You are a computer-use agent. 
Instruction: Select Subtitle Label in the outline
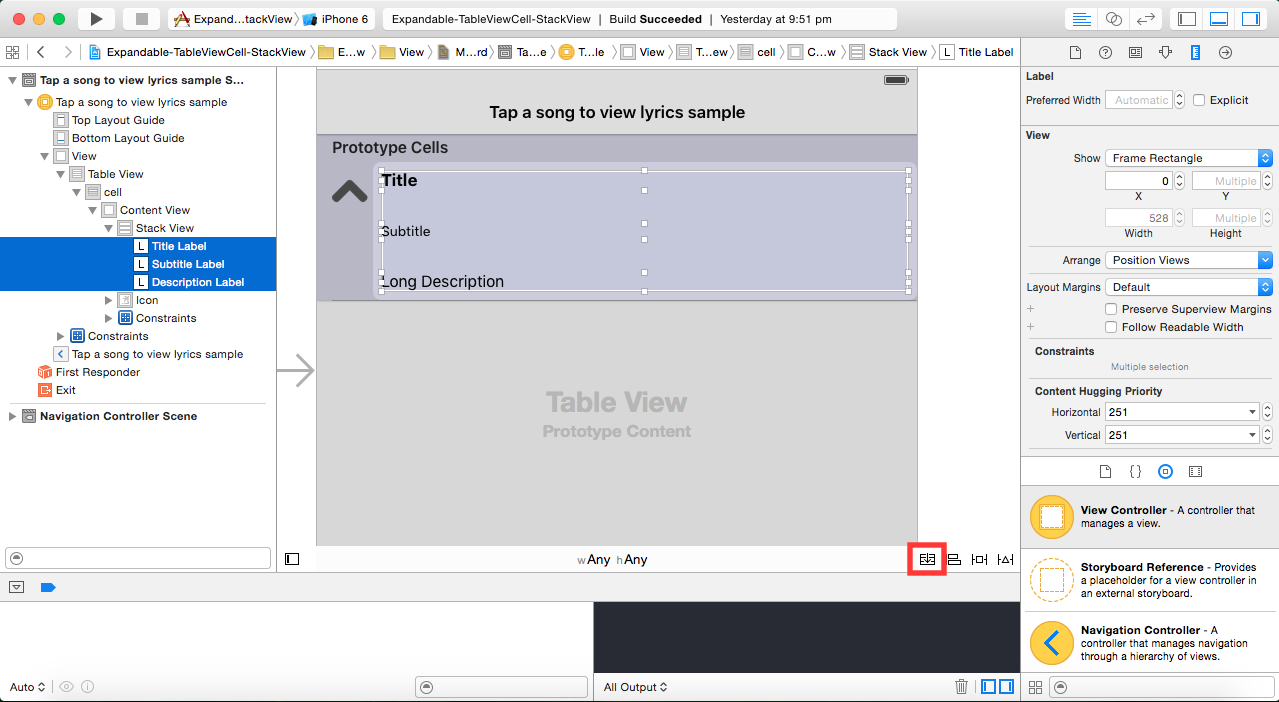coord(188,264)
